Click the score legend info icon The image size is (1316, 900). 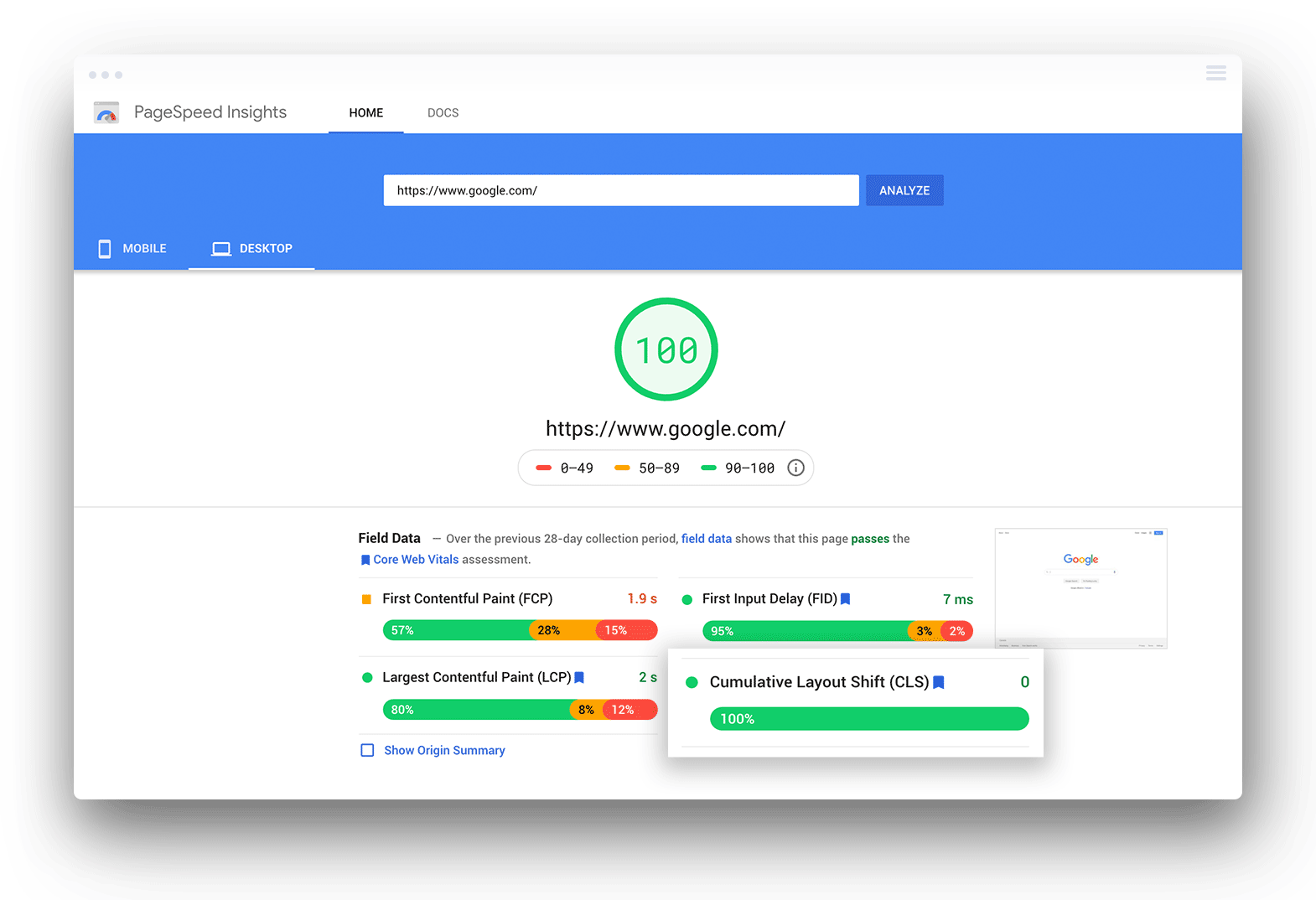[x=795, y=468]
